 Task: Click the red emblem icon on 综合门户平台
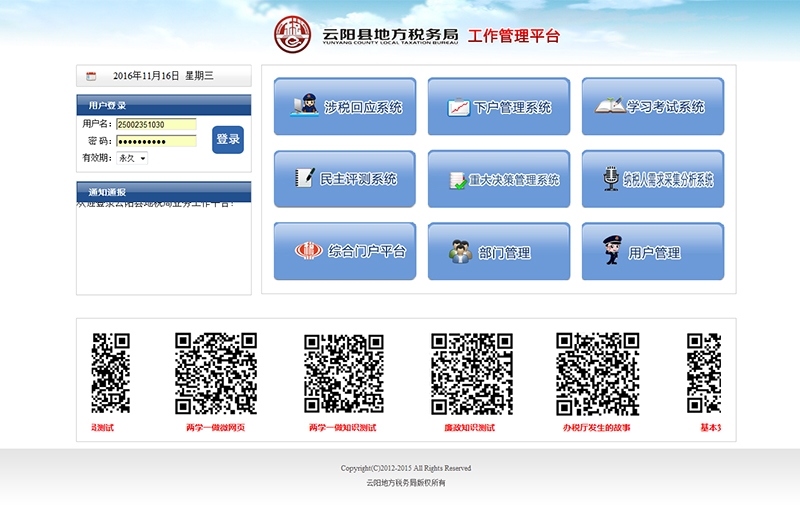click(308, 251)
